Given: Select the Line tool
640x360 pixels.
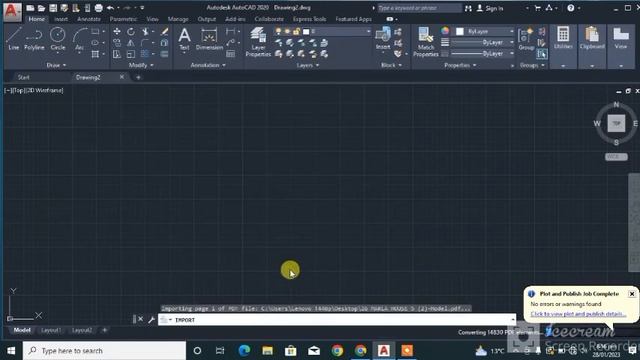Looking at the screenshot, I should coord(13,39).
